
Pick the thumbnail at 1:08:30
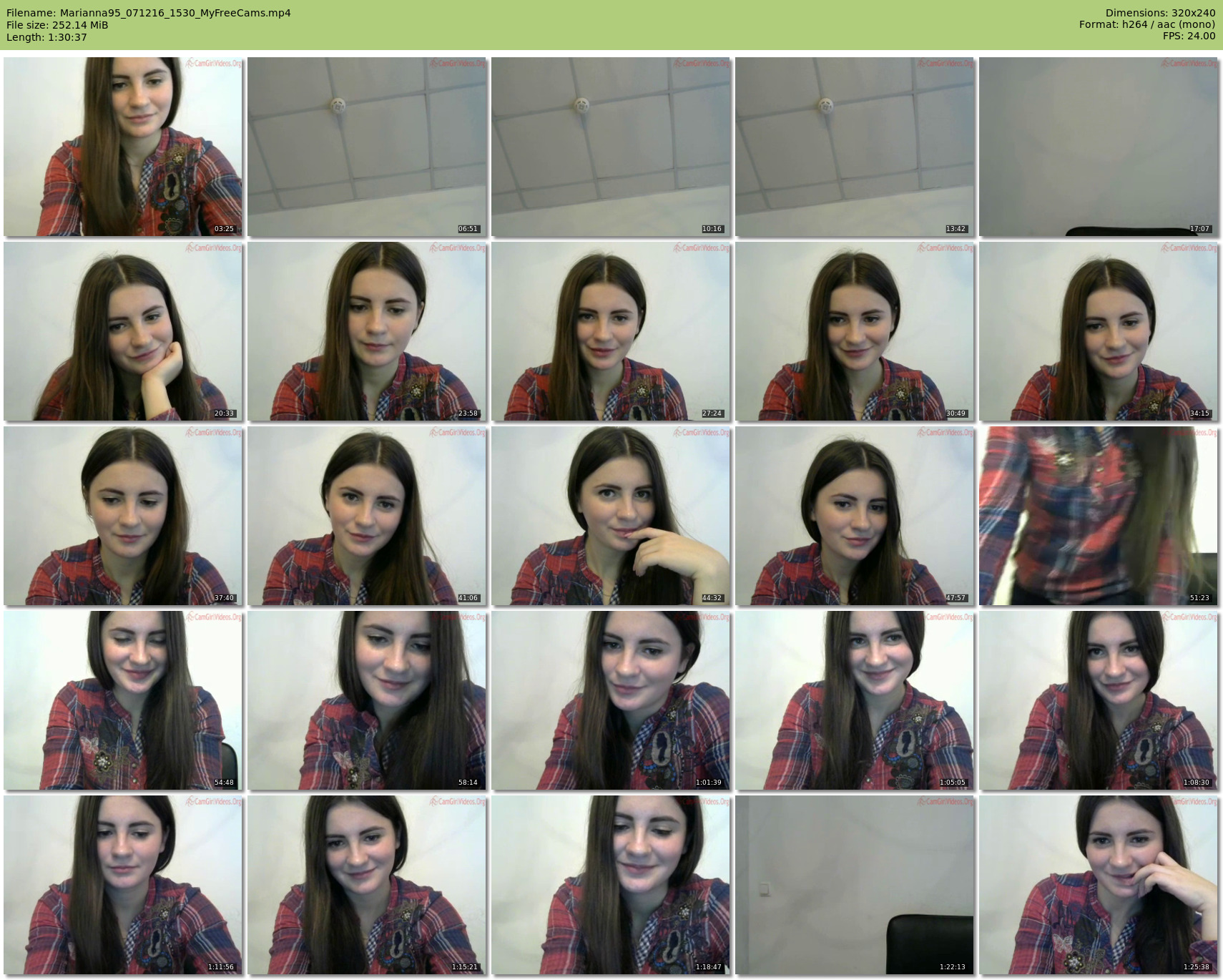[1099, 700]
